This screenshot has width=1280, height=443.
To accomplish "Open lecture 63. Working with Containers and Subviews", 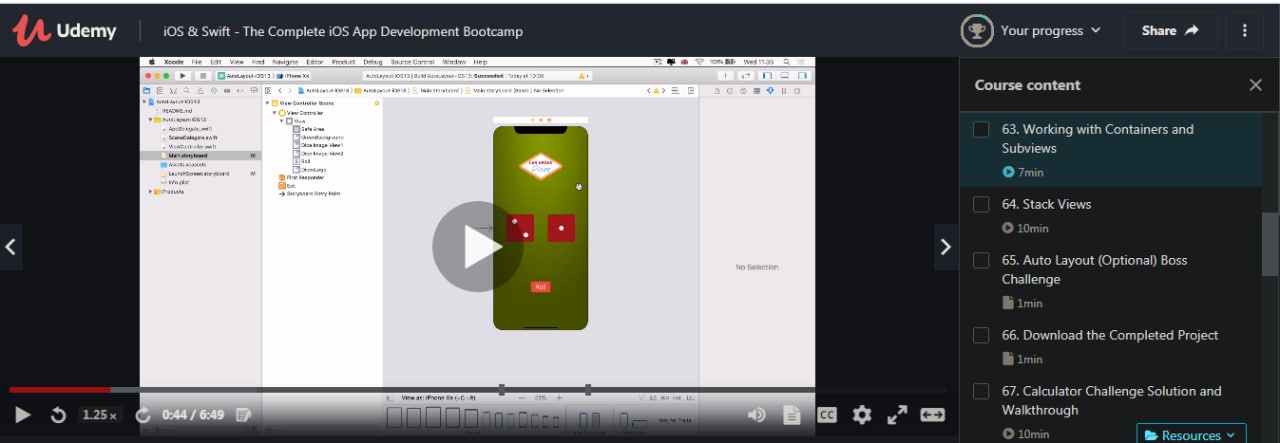I will (1098, 138).
